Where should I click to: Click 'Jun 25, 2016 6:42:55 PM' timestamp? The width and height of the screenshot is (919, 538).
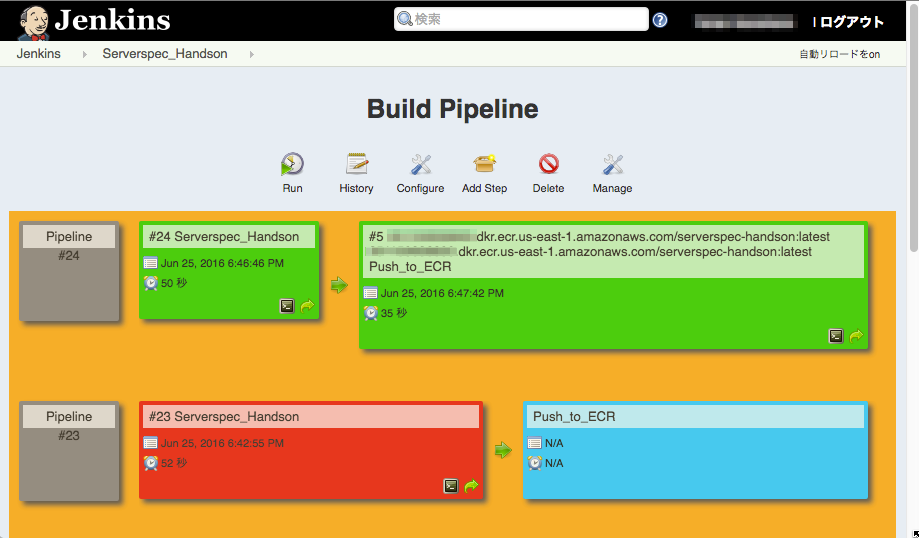[223, 443]
